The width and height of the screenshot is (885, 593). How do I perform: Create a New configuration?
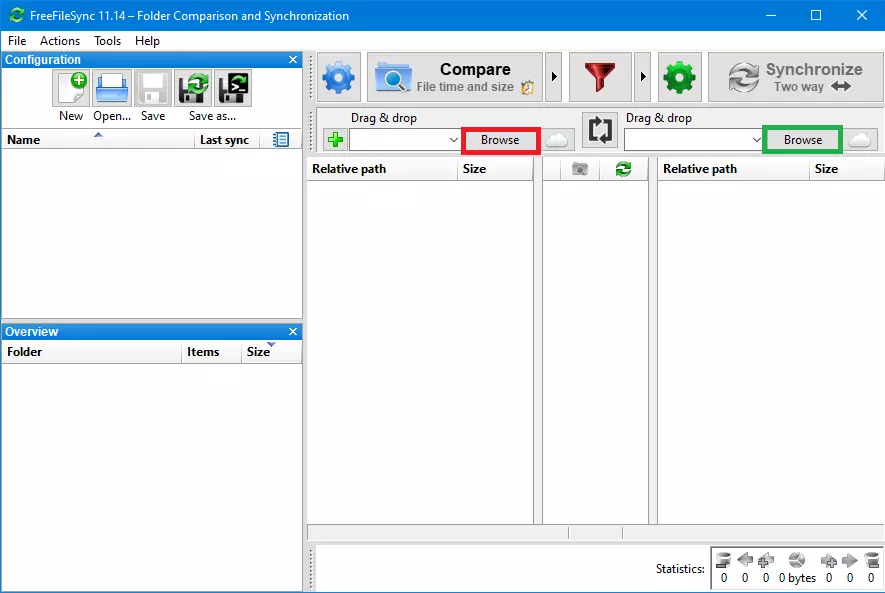71,88
